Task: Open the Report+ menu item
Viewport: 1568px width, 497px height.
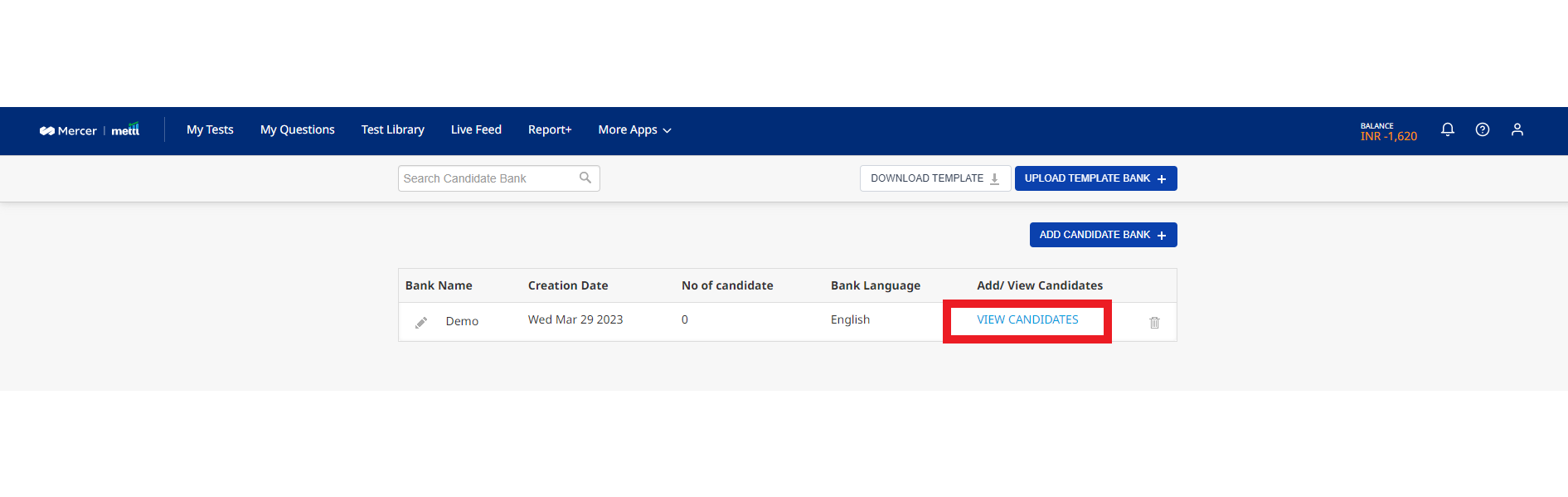Action: 550,129
